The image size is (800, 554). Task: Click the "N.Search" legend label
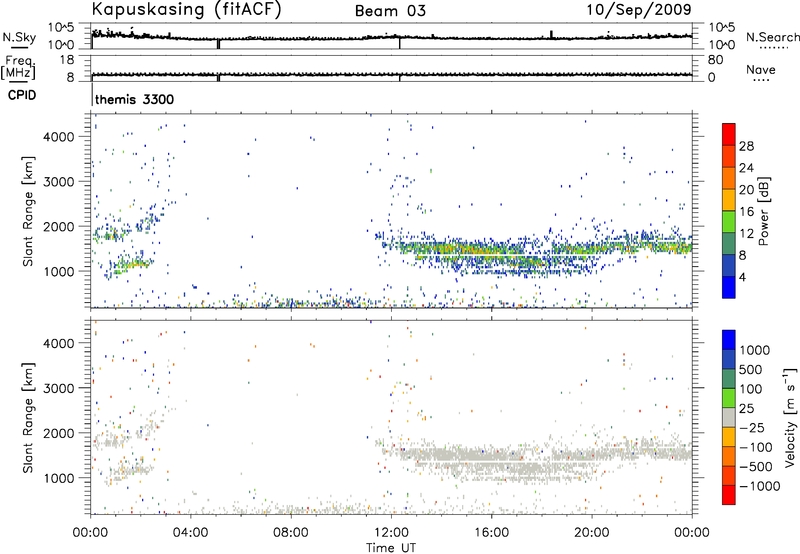[x=772, y=37]
